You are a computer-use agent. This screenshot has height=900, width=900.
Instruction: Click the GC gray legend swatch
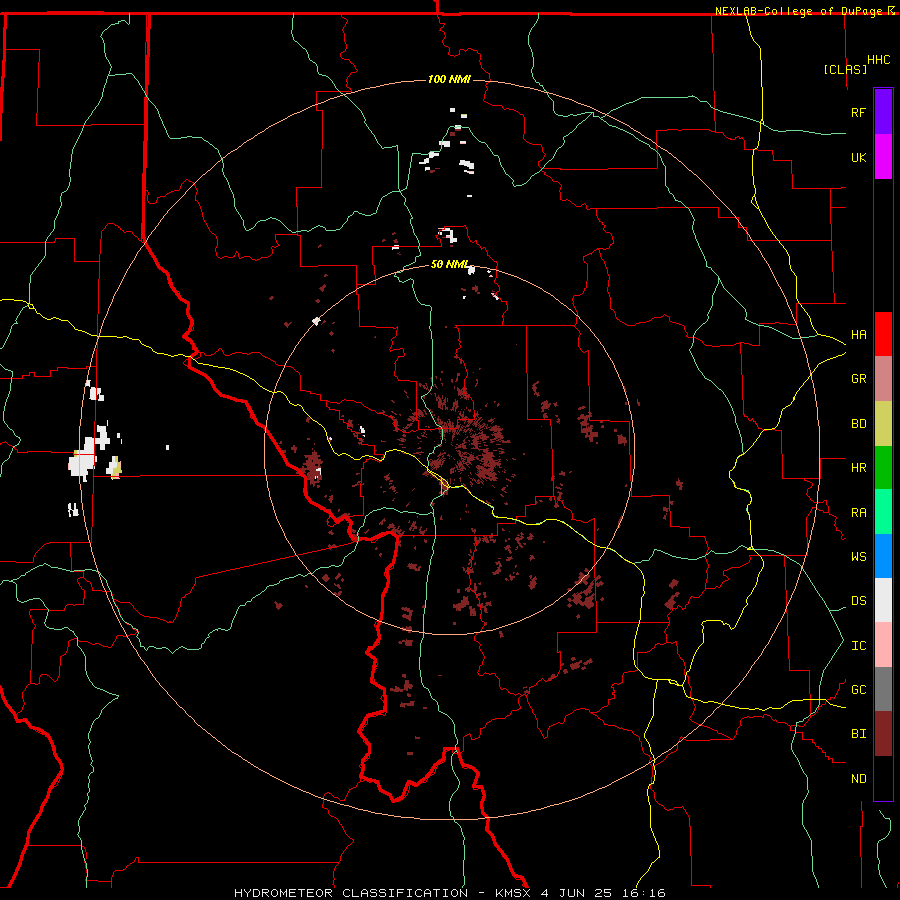point(883,689)
